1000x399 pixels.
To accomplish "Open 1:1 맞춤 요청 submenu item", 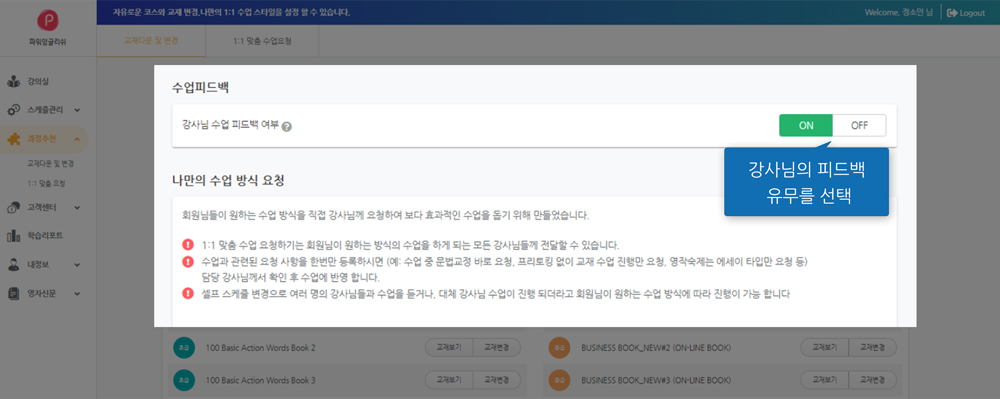I will (x=47, y=183).
